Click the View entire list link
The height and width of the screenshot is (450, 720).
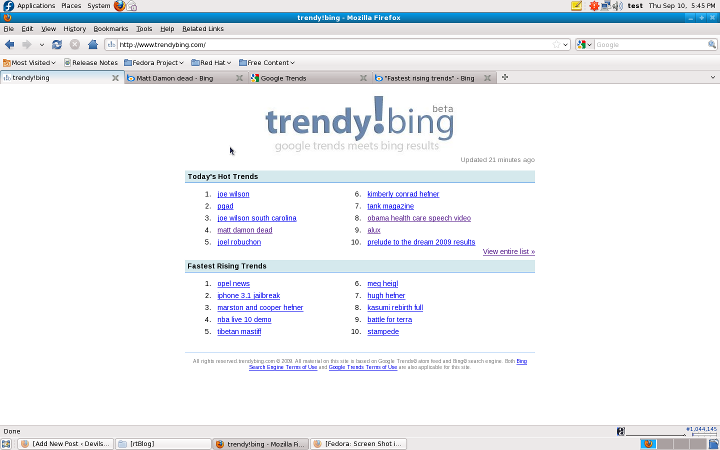(509, 252)
